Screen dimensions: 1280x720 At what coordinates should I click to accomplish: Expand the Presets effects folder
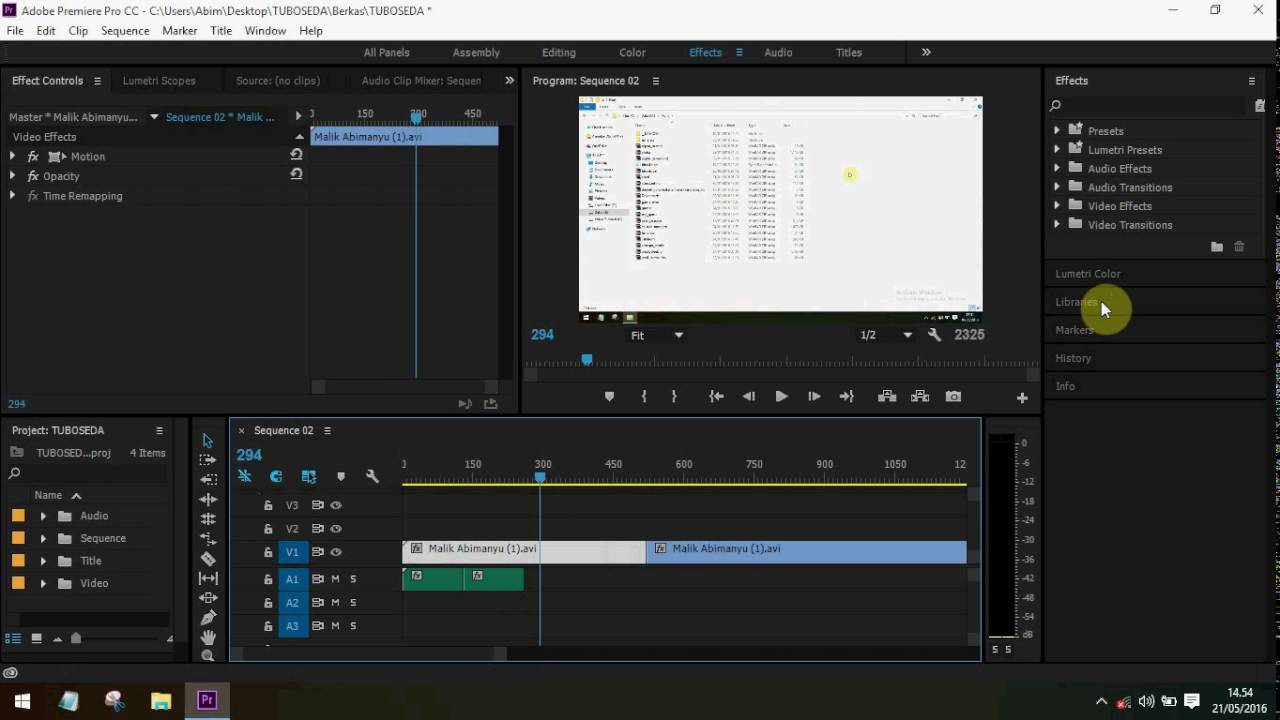1057,130
